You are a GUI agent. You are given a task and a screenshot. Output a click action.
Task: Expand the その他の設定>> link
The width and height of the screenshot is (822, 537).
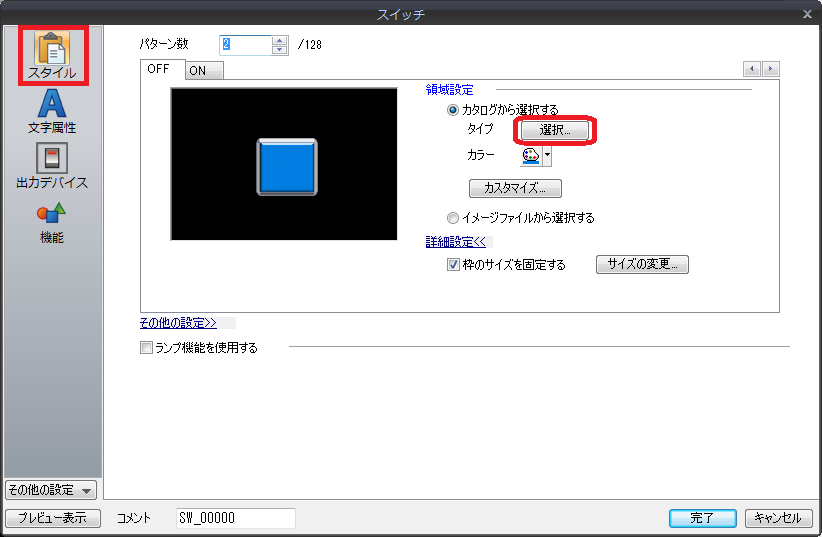click(178, 323)
